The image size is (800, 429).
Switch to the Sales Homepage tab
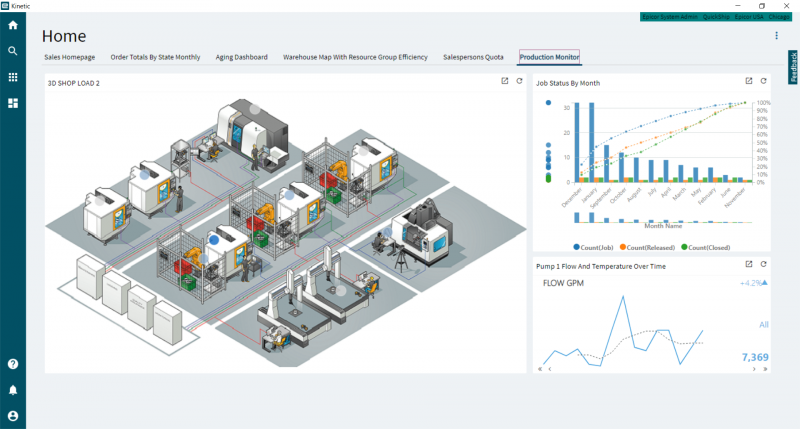tap(69, 57)
